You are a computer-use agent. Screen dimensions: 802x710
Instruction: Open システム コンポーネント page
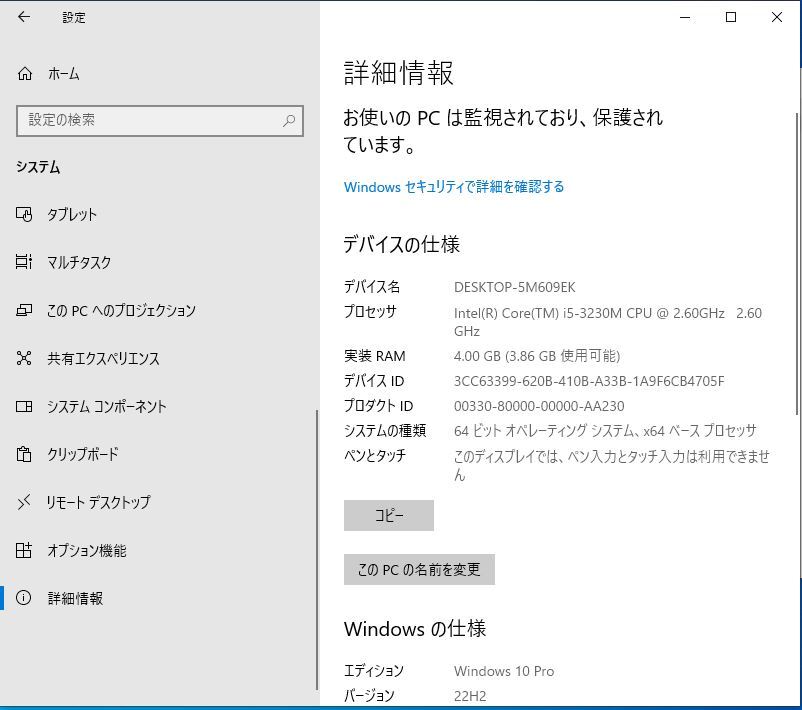point(159,406)
